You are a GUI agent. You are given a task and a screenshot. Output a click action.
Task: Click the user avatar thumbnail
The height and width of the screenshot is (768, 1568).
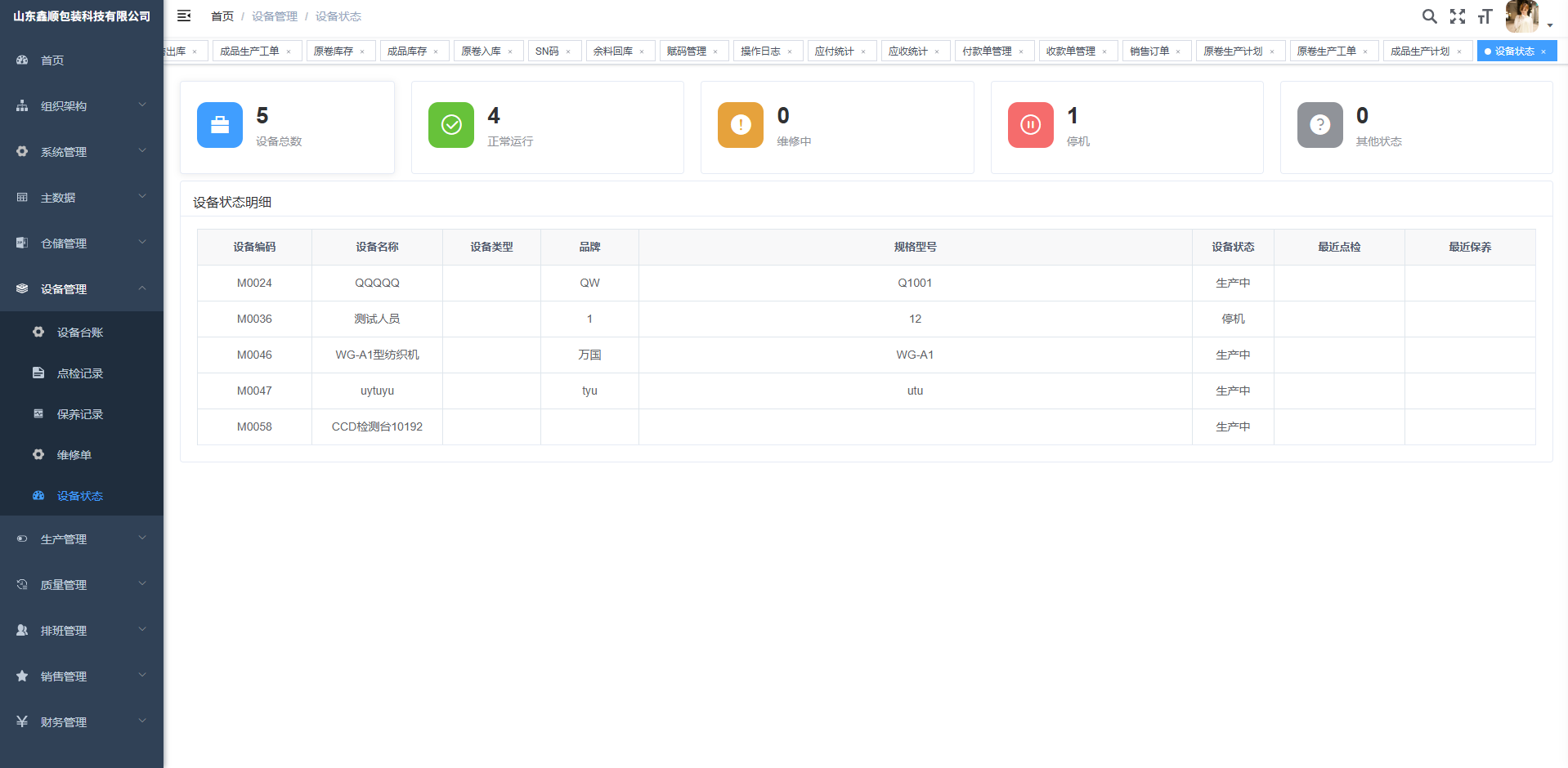tap(1522, 16)
